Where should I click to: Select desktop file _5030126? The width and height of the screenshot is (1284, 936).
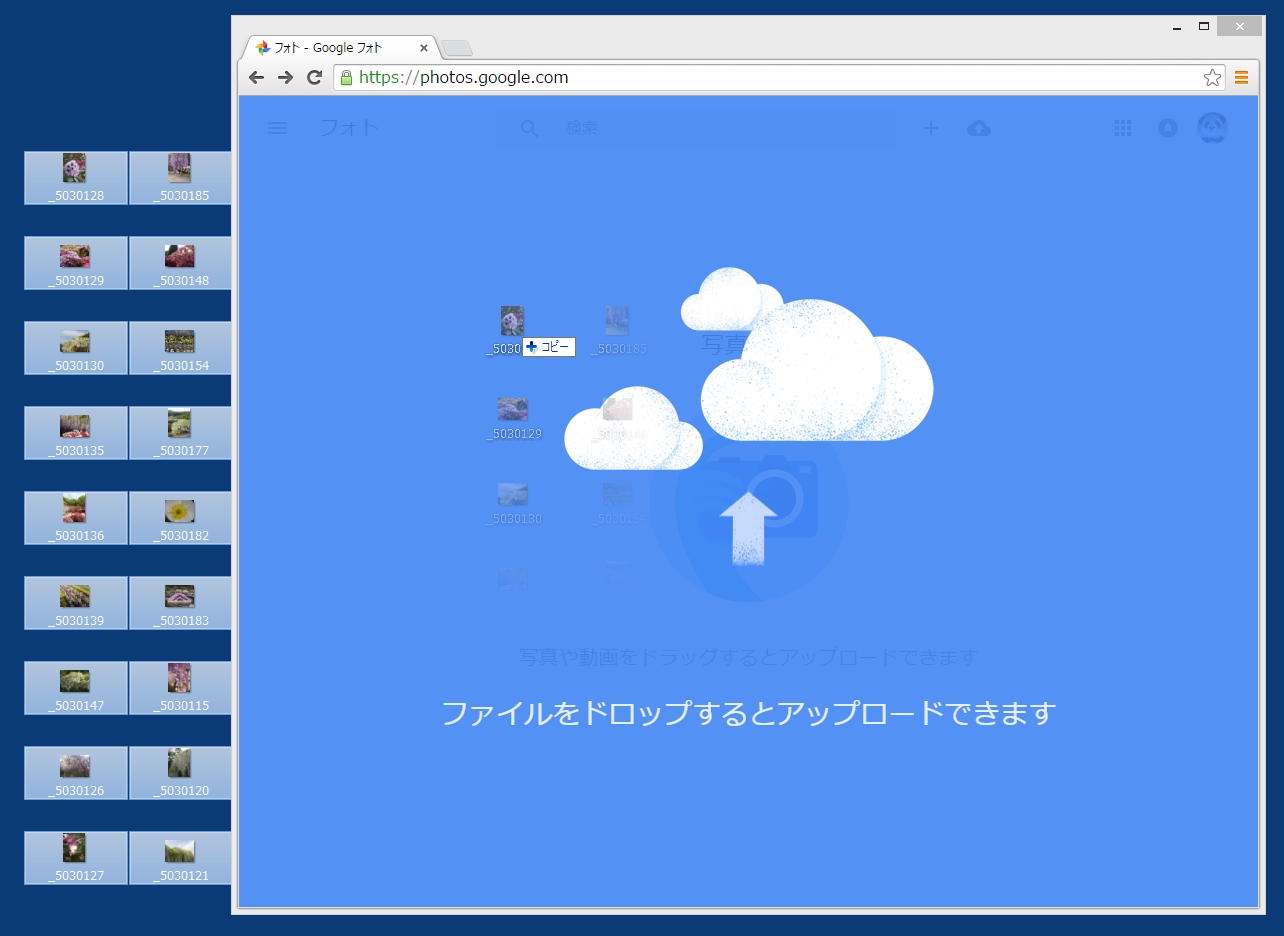[x=76, y=773]
